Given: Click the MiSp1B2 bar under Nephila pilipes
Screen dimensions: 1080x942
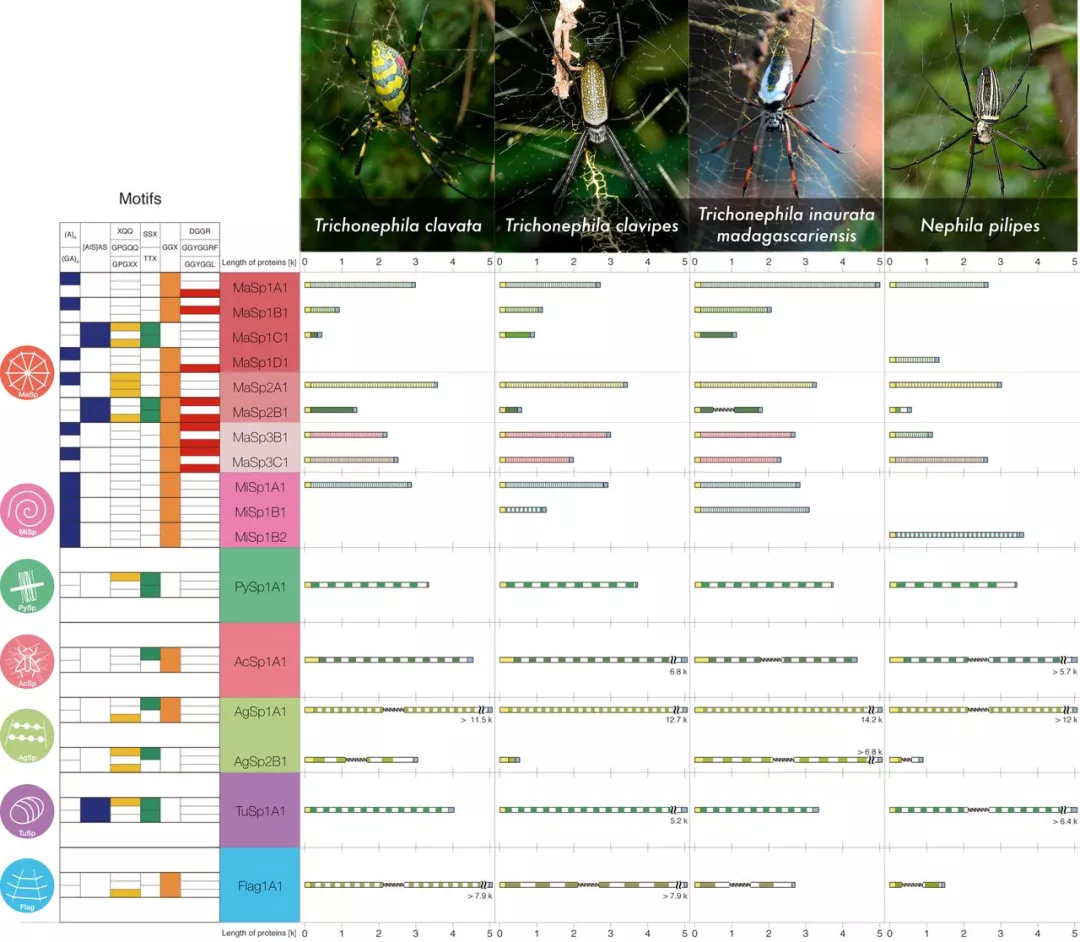Looking at the screenshot, I should [956, 535].
